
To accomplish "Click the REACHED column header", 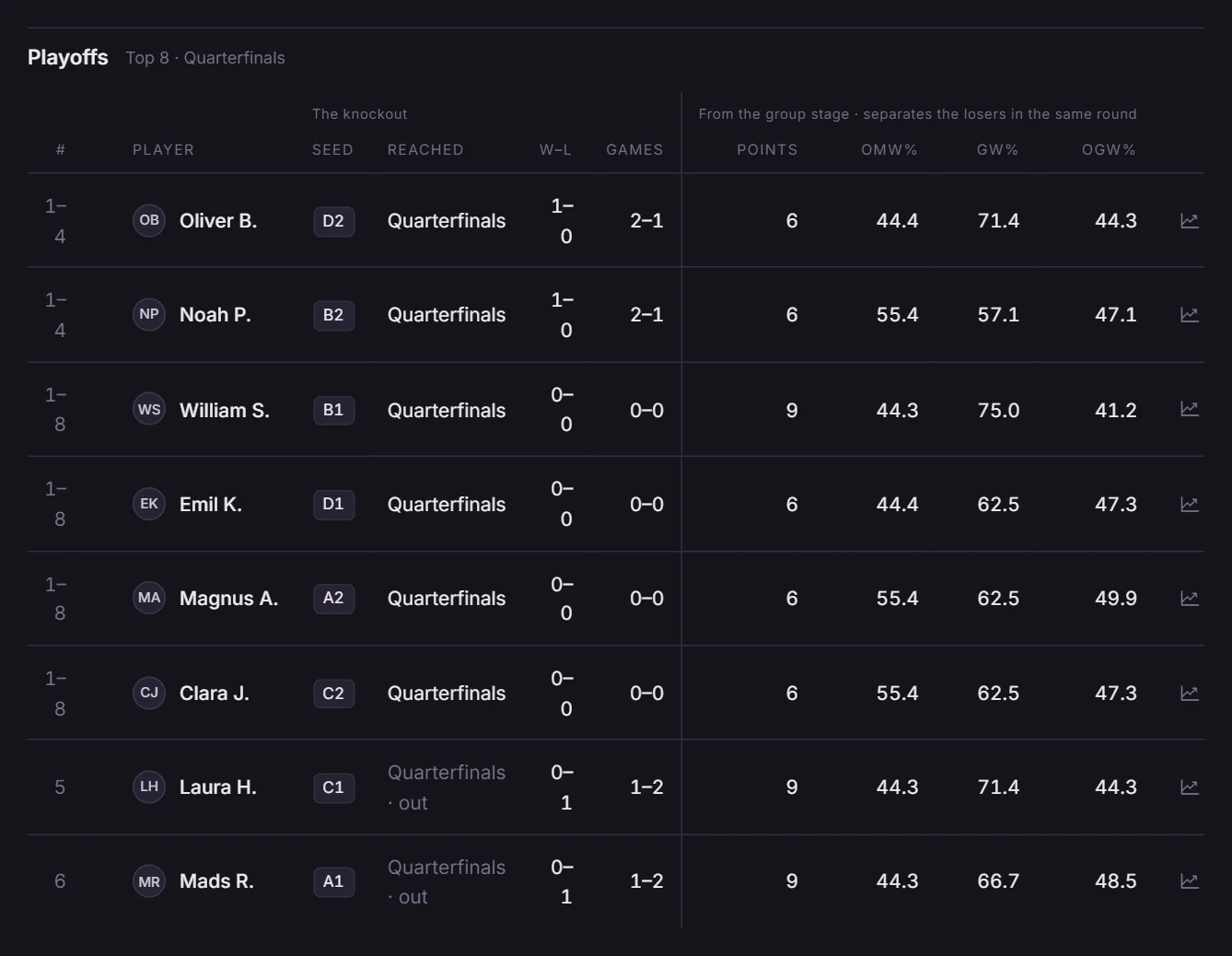I will coord(425,149).
